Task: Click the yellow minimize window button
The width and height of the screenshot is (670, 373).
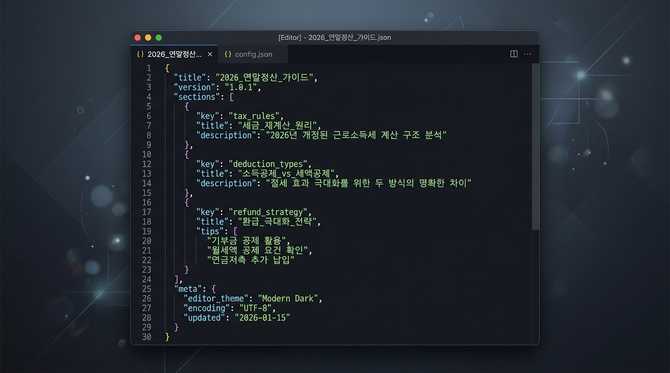Action: 148,38
